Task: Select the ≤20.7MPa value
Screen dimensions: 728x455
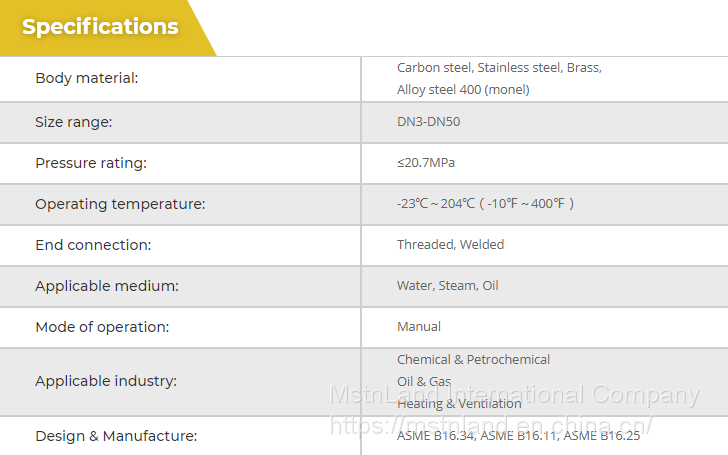Action: [x=426, y=163]
